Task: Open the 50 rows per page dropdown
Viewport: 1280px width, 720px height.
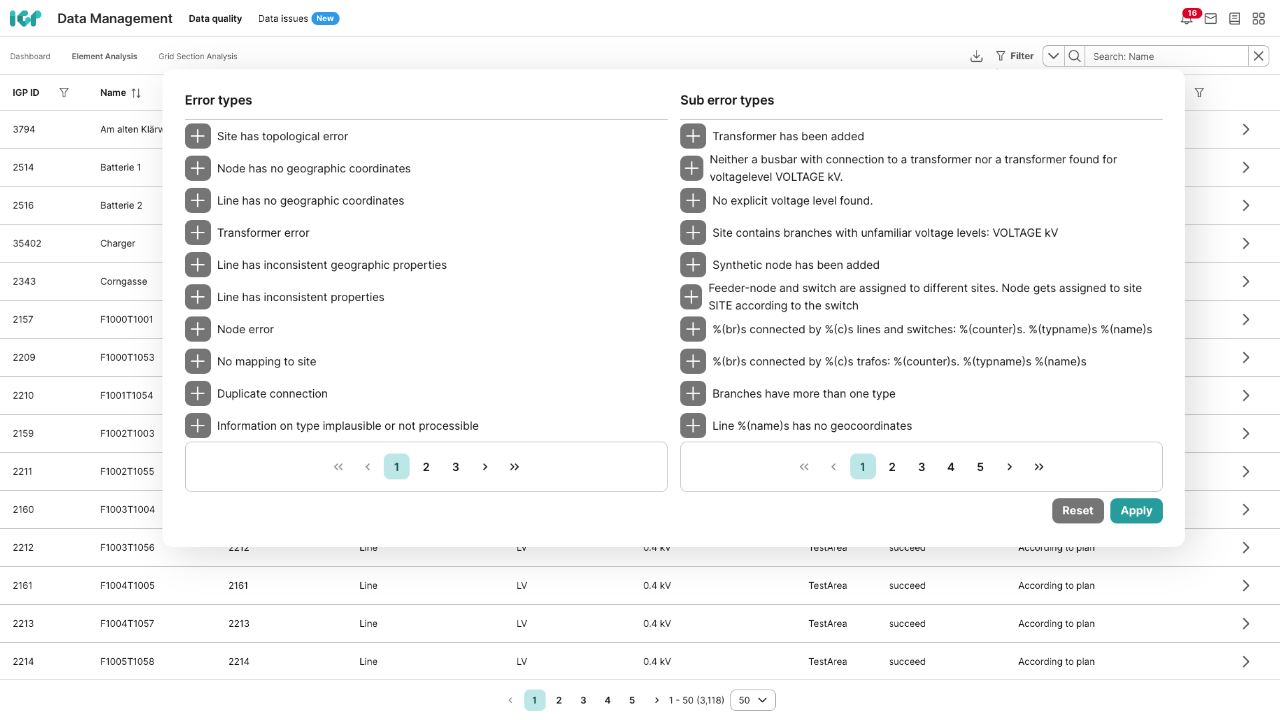Action: (x=752, y=701)
